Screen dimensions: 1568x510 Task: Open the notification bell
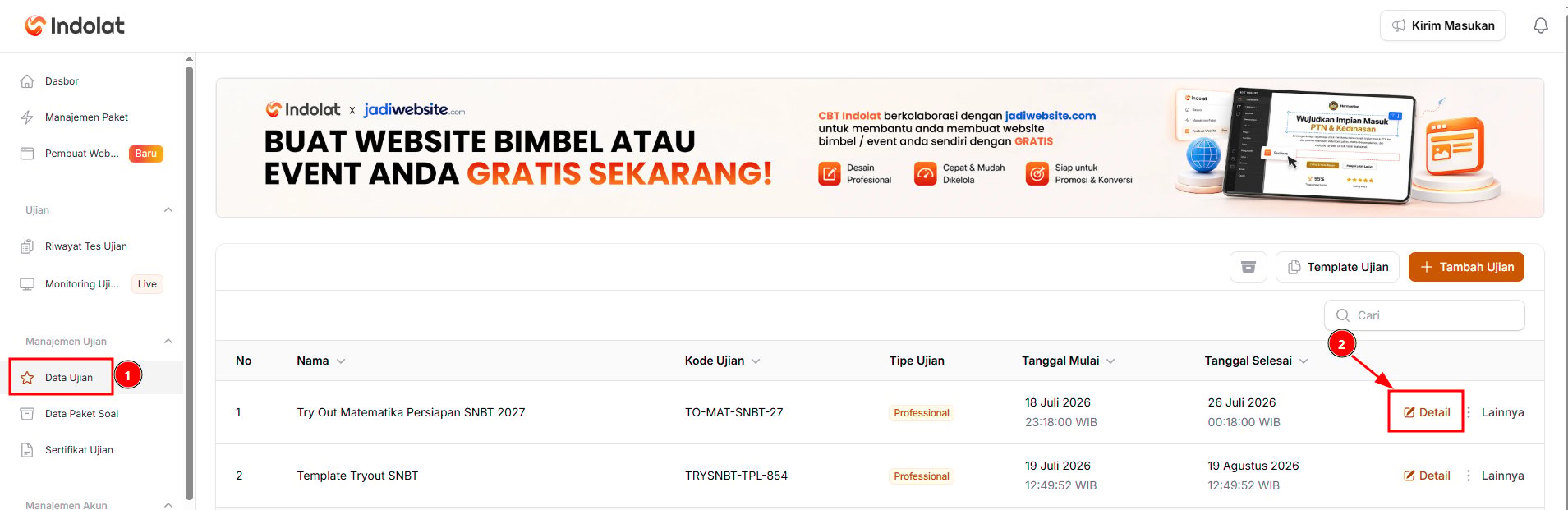[x=1541, y=25]
